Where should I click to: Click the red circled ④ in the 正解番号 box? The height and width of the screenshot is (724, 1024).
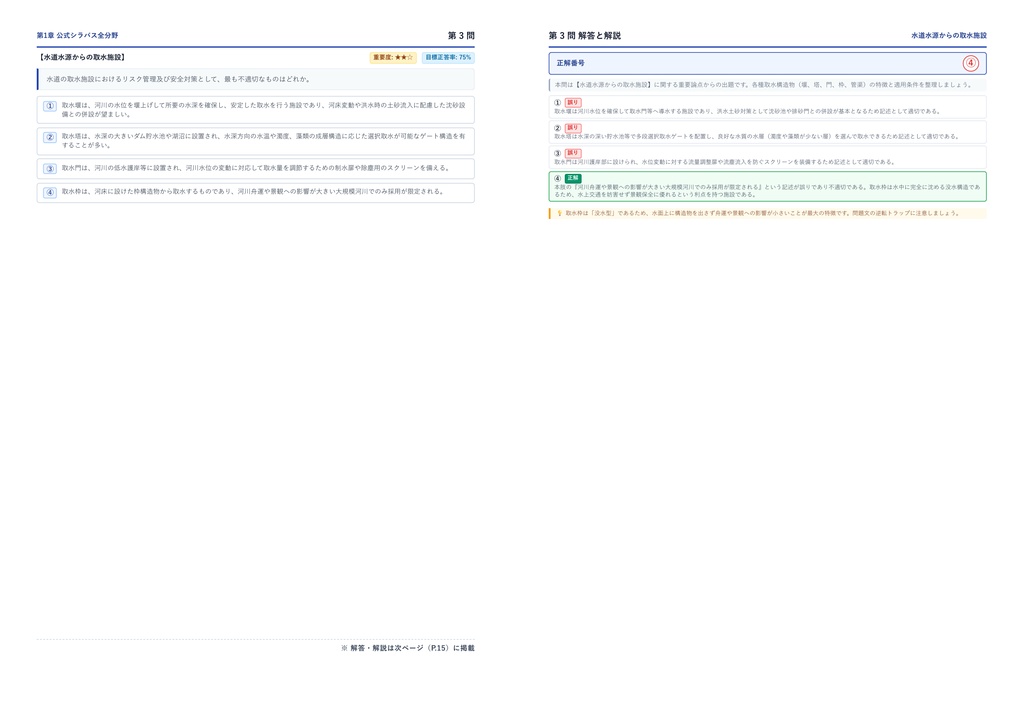[x=970, y=63]
